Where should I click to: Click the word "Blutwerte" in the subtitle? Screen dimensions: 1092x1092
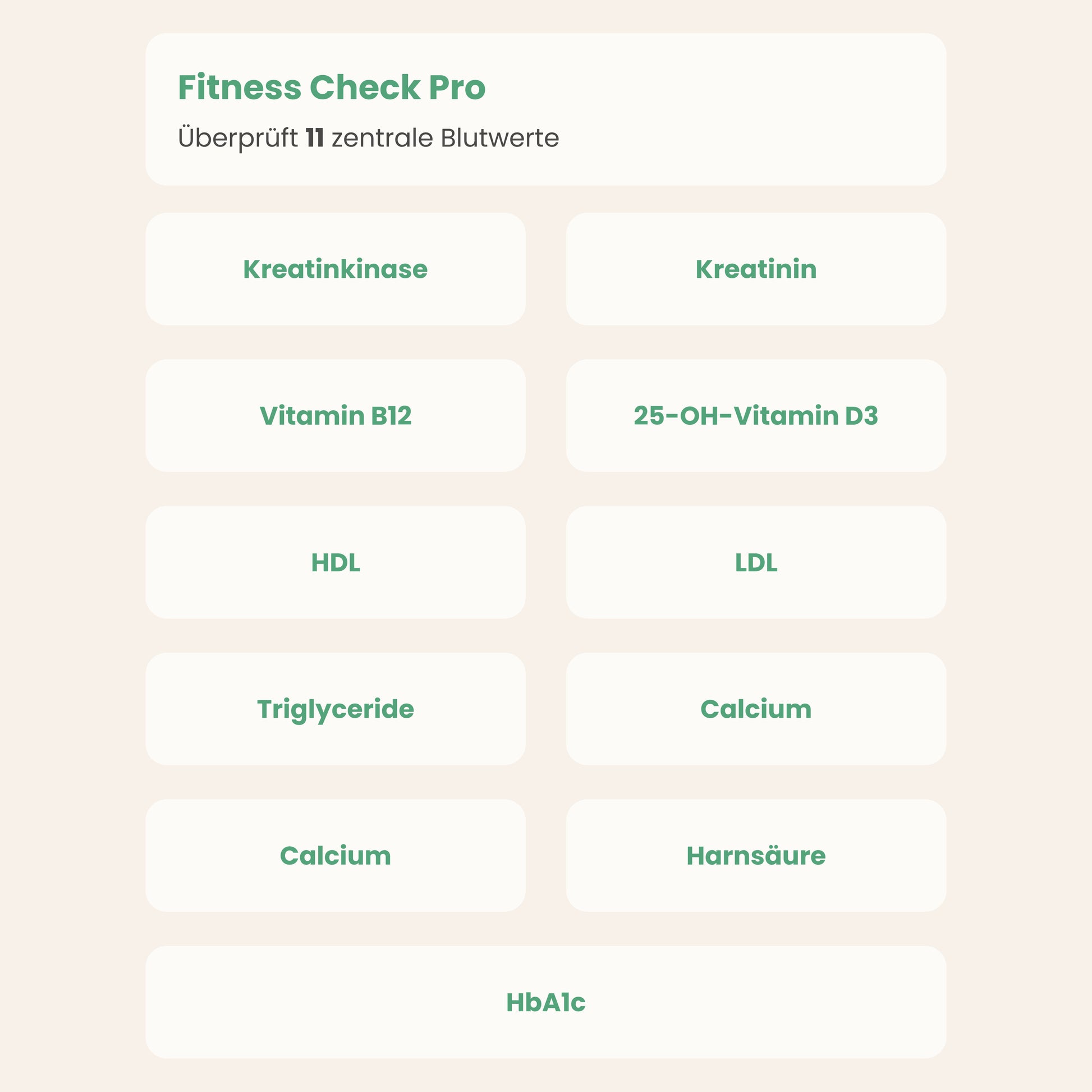[499, 138]
